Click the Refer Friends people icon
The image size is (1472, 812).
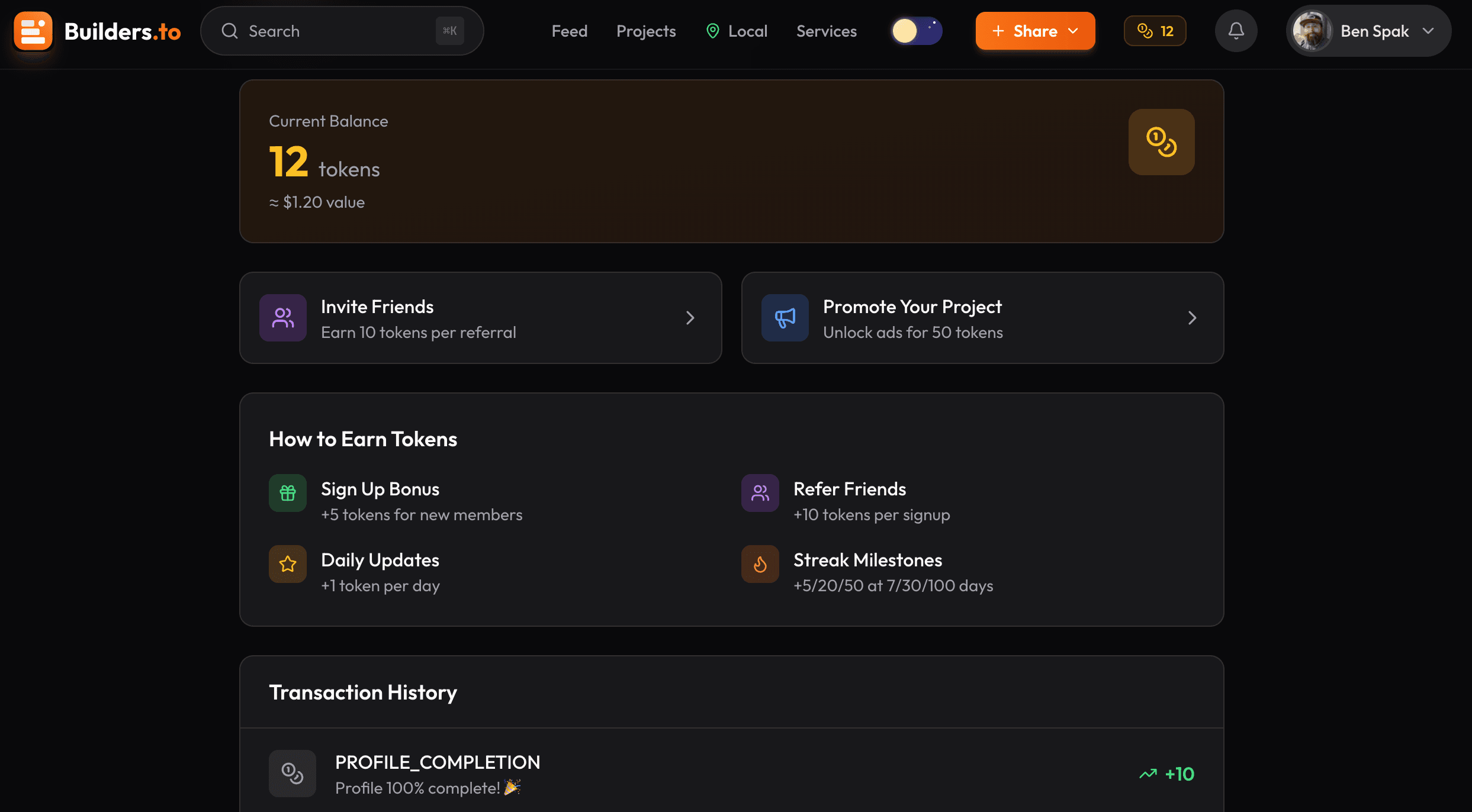[x=760, y=493]
